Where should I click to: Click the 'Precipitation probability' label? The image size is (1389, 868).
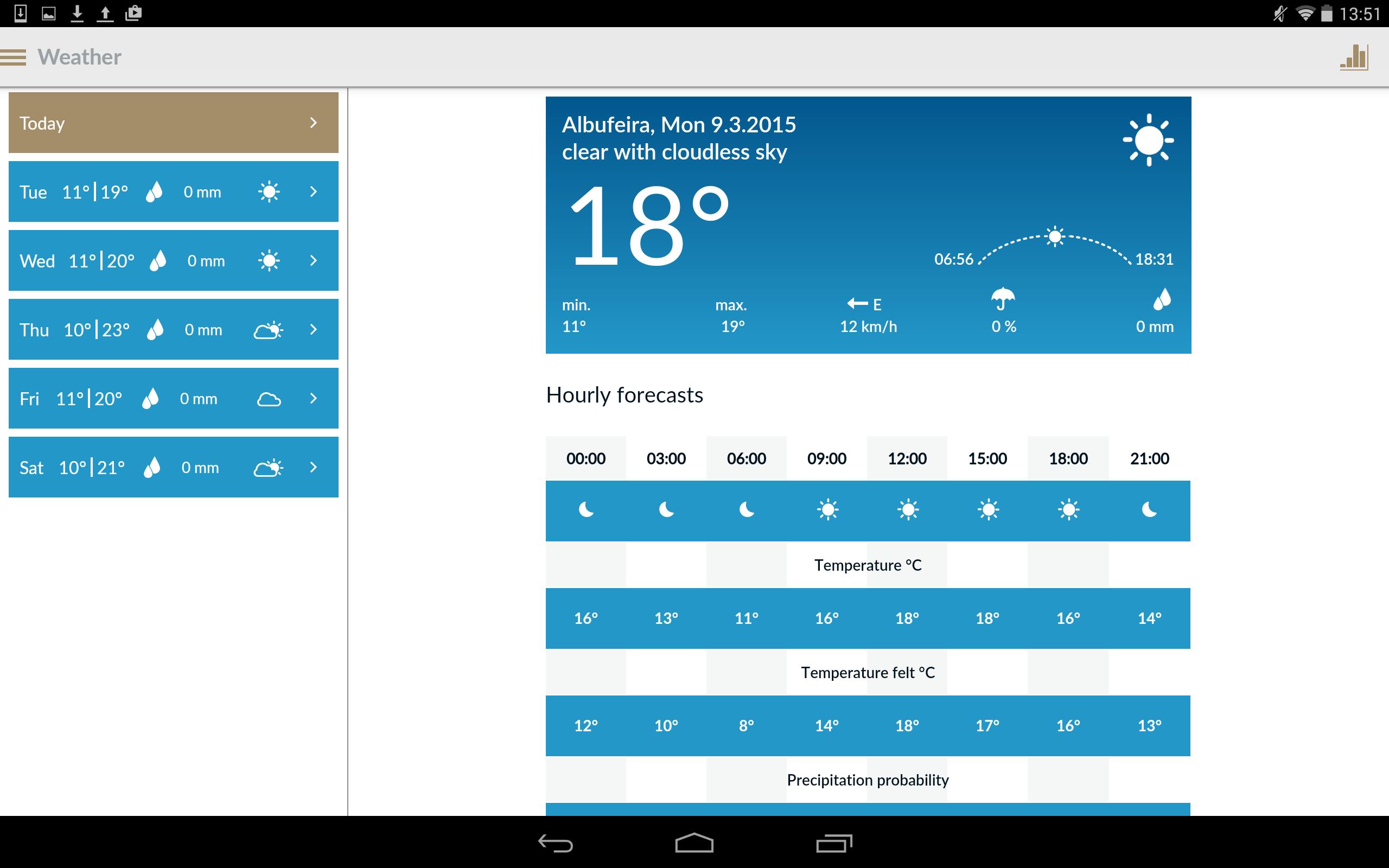click(x=868, y=780)
